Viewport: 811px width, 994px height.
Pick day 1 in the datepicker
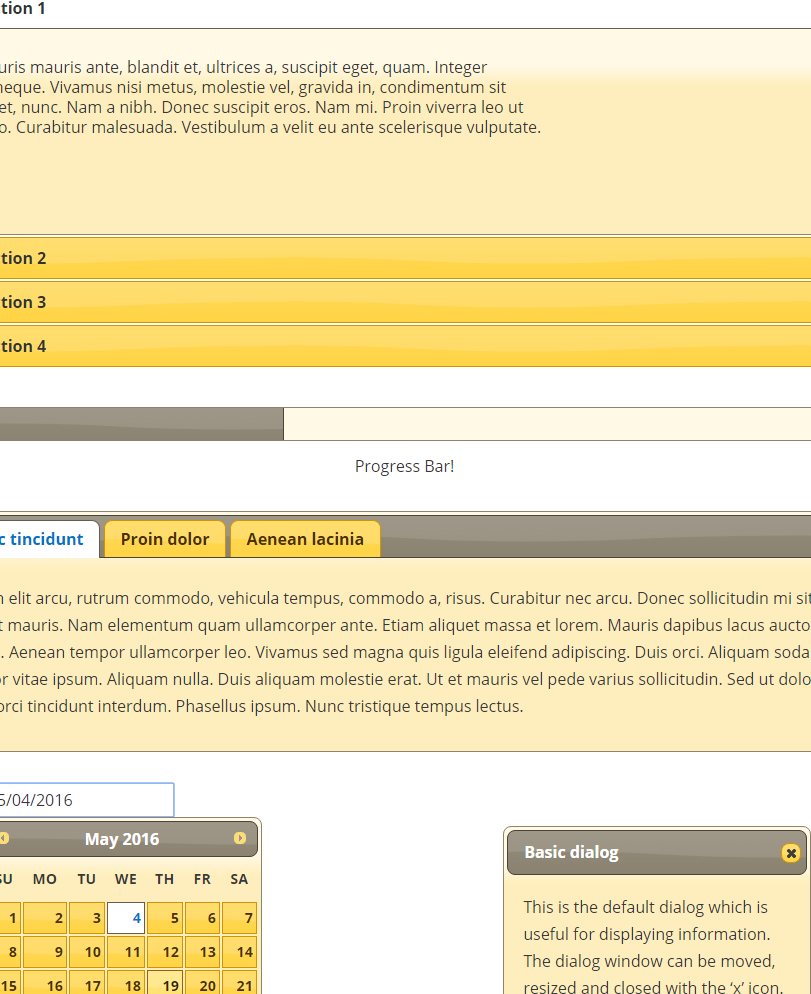pyautogui.click(x=10, y=918)
